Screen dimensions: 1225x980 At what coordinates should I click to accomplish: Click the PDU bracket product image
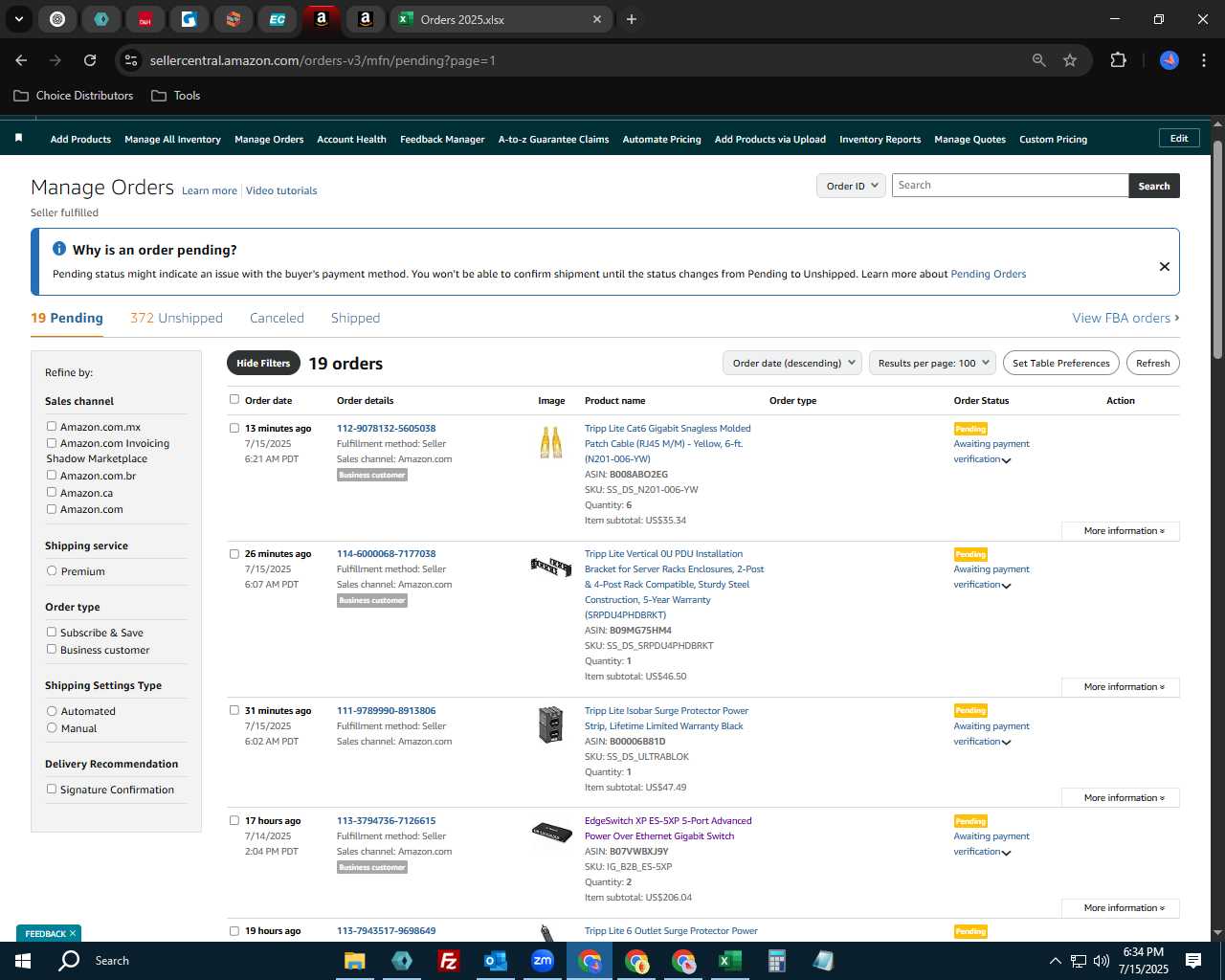pos(551,567)
